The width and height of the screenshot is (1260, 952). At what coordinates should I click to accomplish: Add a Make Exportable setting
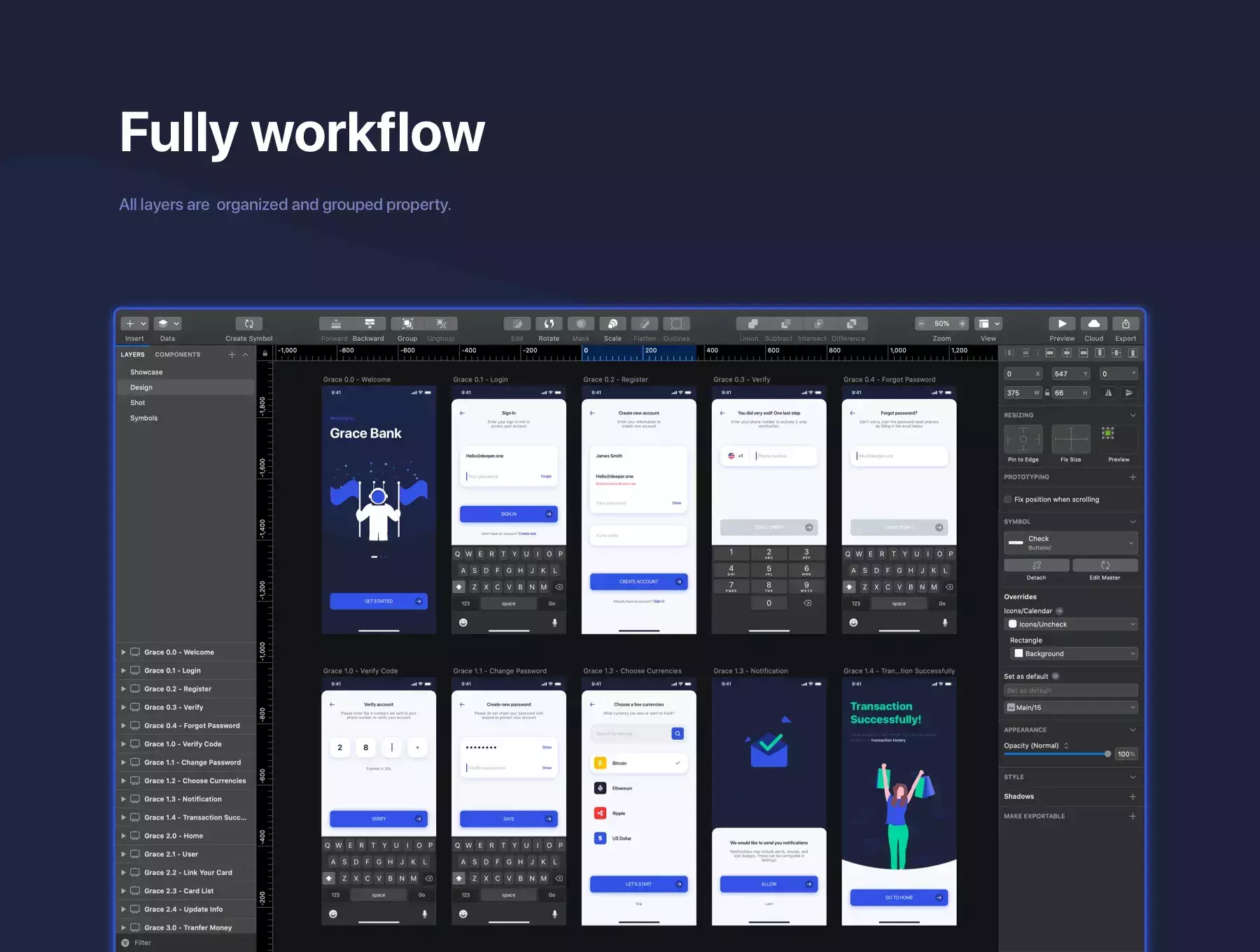1133,817
